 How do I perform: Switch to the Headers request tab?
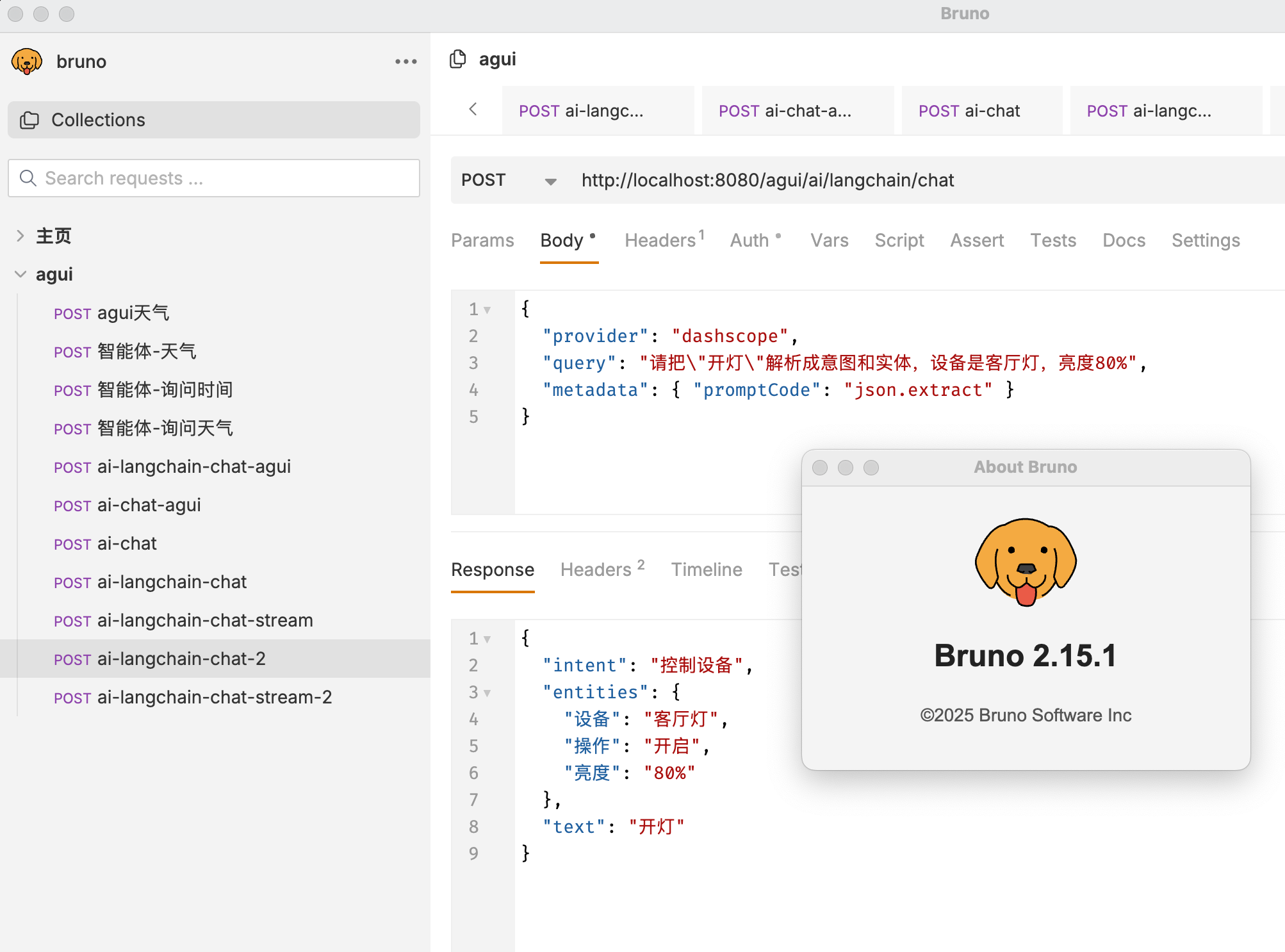coord(660,240)
